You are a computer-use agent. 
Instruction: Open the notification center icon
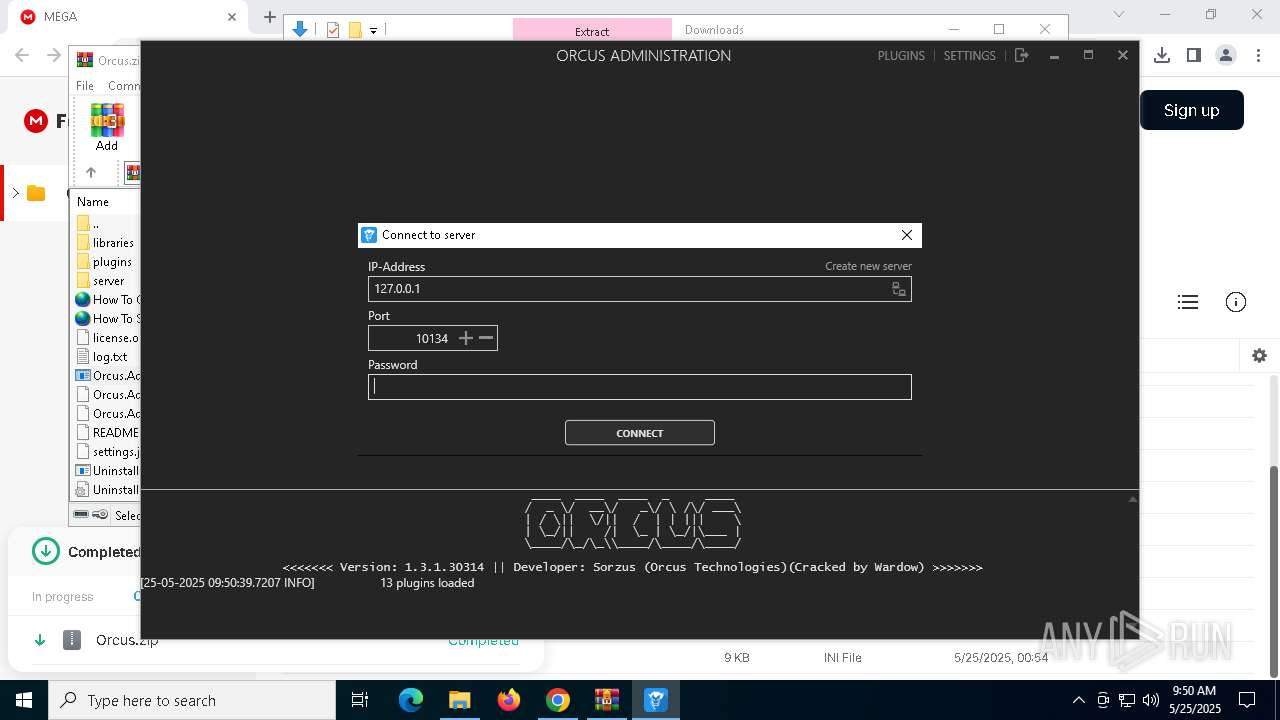pyautogui.click(x=1247, y=700)
